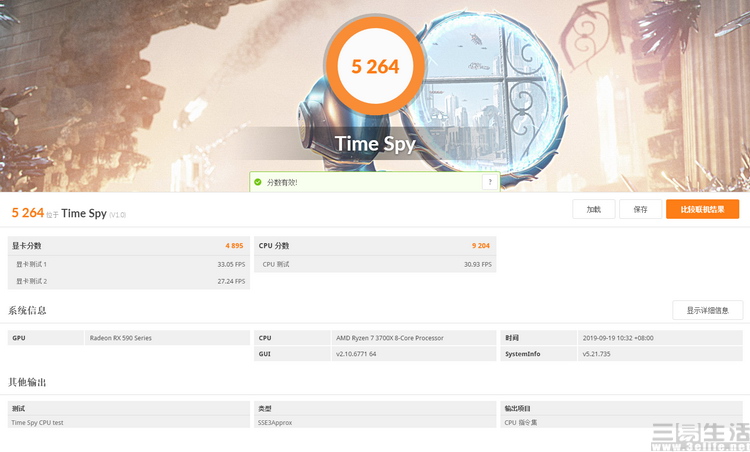Show detailed info via 显示详细信息 button

pos(707,310)
